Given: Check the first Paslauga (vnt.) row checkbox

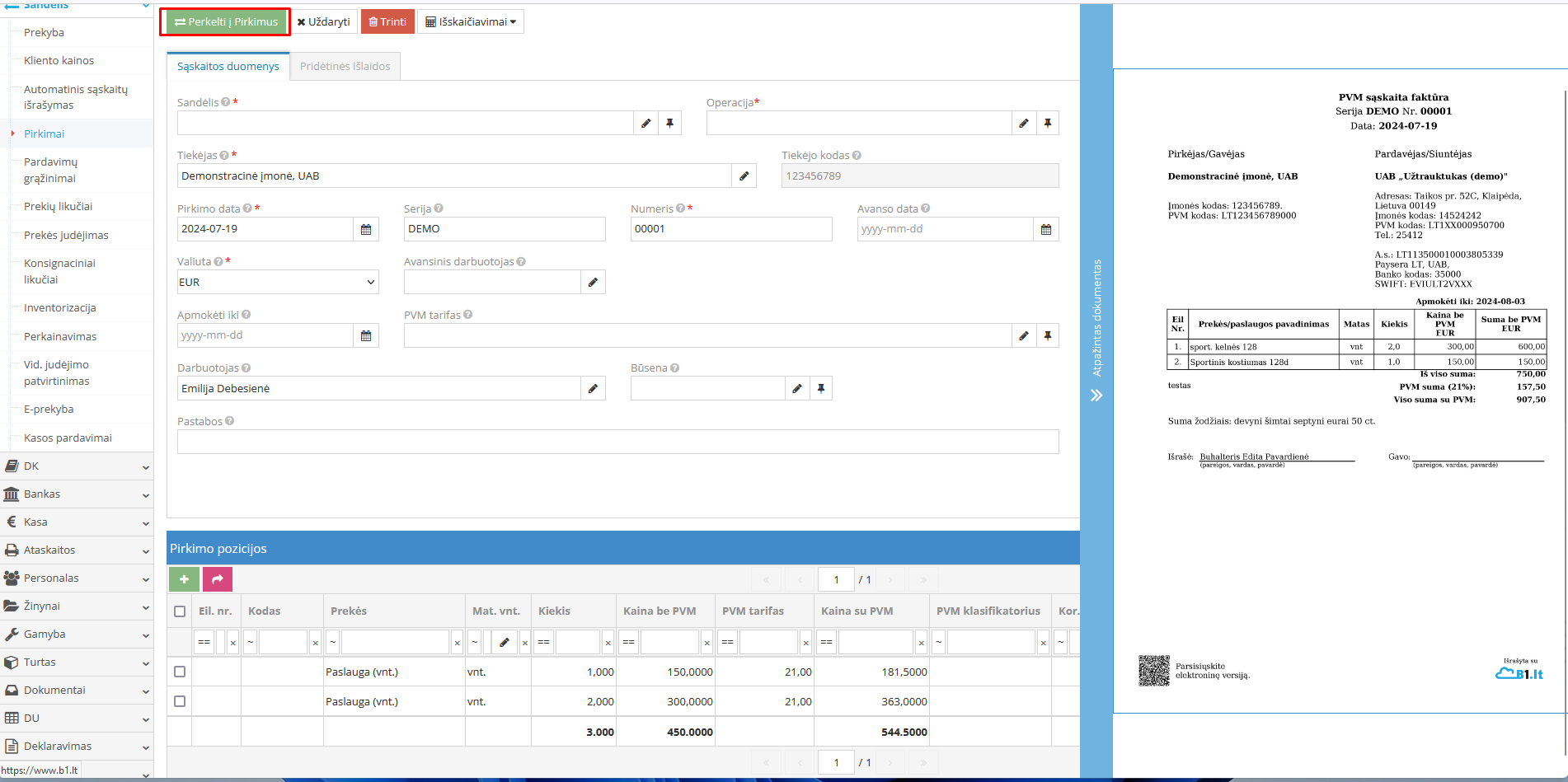Looking at the screenshot, I should (180, 672).
